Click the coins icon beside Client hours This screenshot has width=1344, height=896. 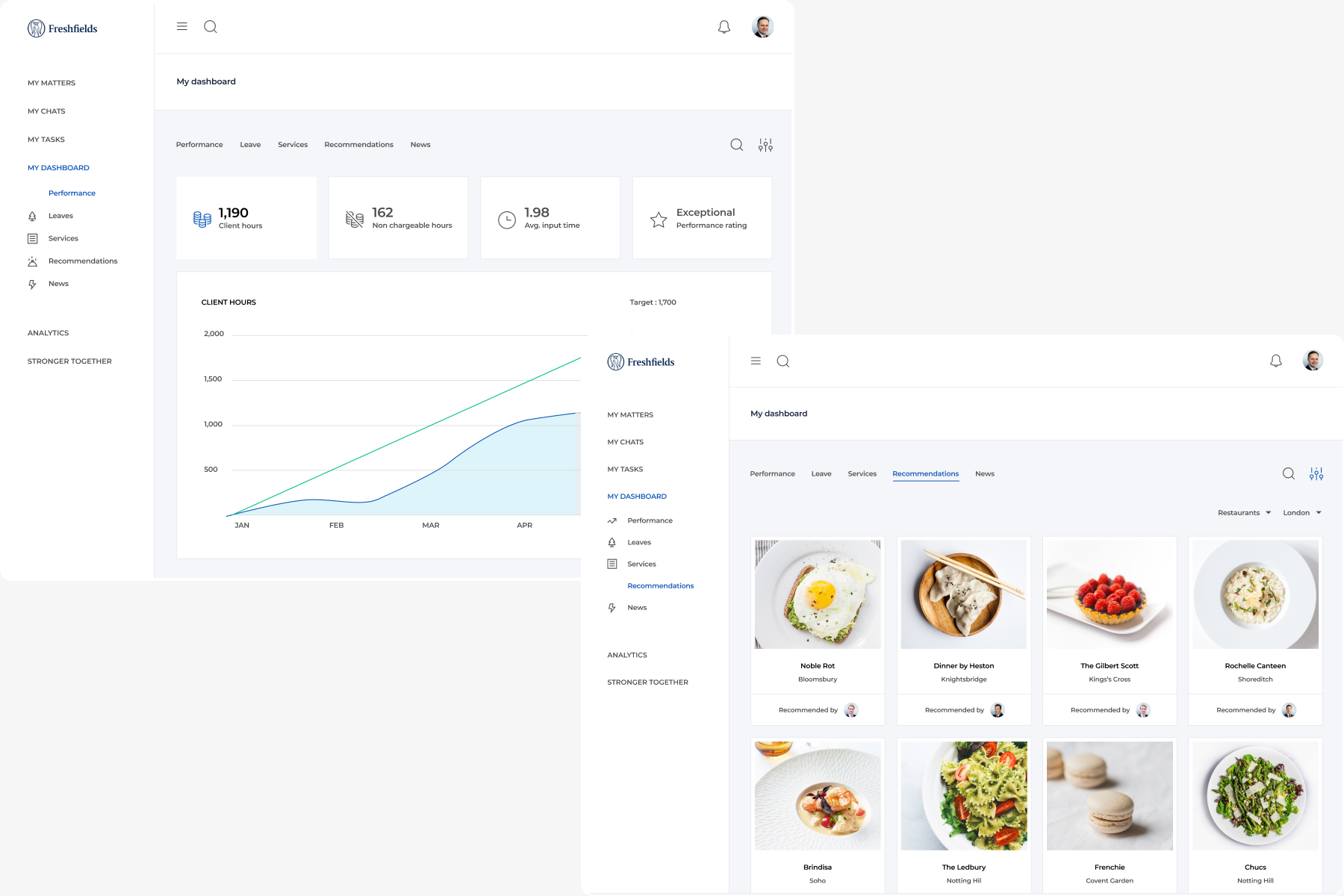202,219
